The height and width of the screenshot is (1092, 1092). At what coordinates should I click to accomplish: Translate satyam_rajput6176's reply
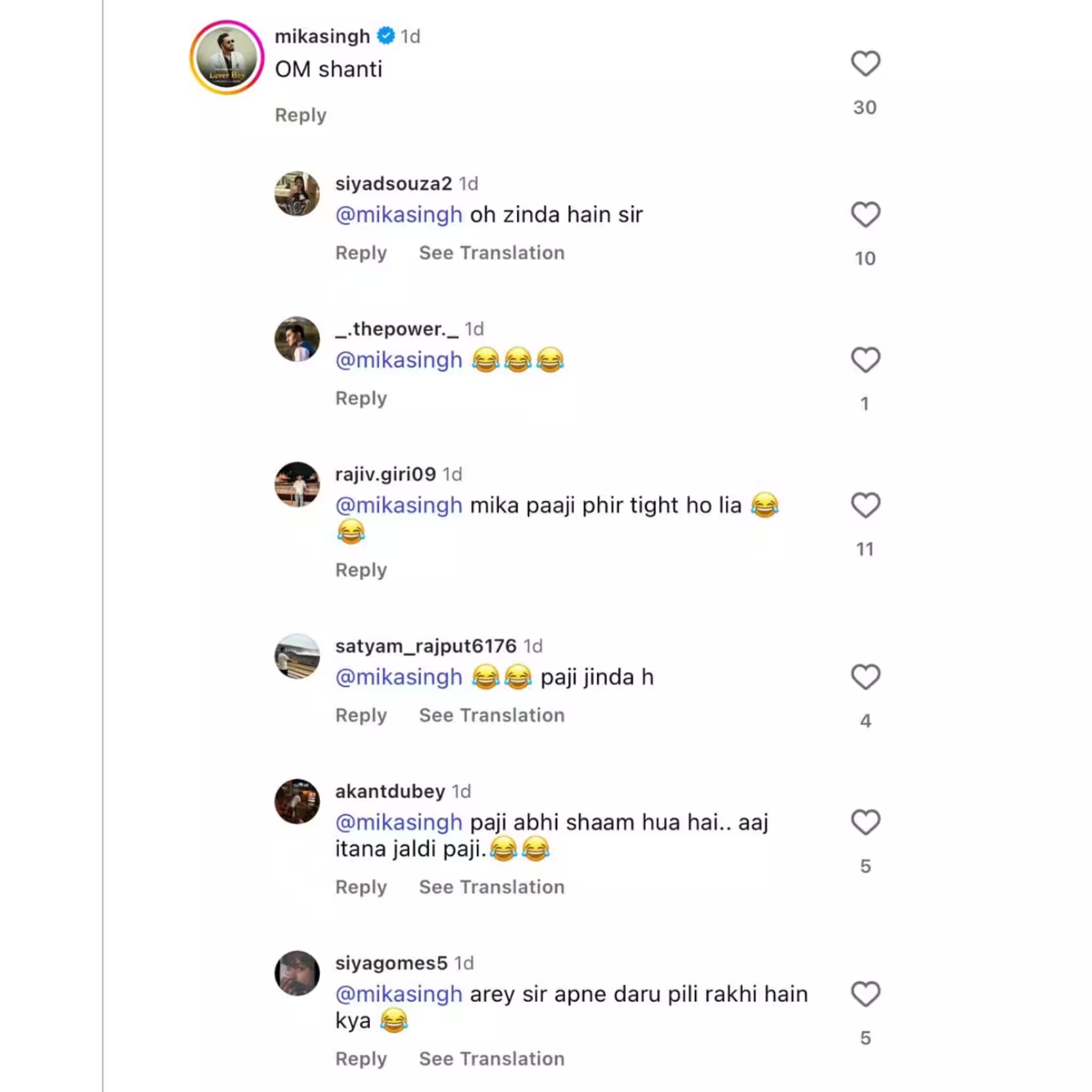[491, 715]
